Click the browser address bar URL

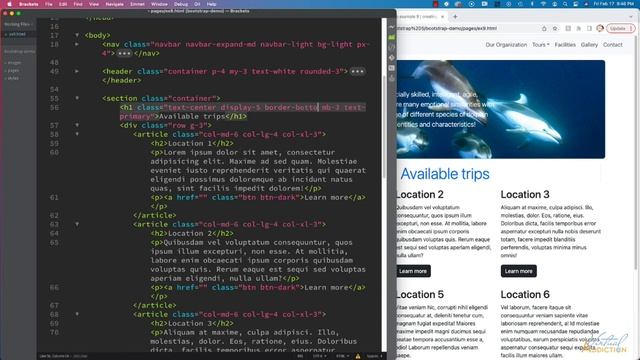pyautogui.click(x=447, y=29)
